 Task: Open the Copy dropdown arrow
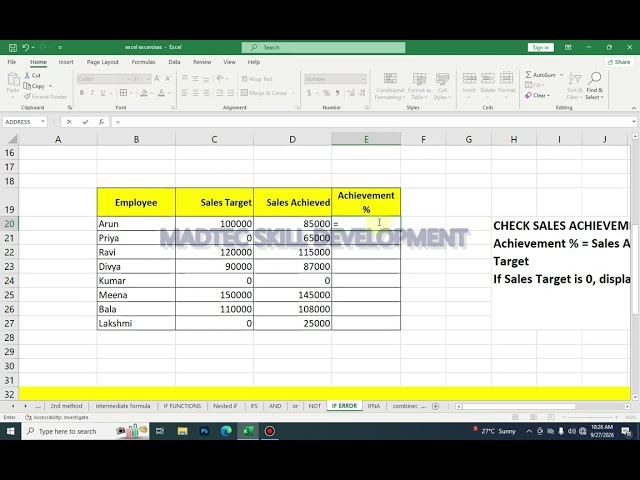point(50,86)
